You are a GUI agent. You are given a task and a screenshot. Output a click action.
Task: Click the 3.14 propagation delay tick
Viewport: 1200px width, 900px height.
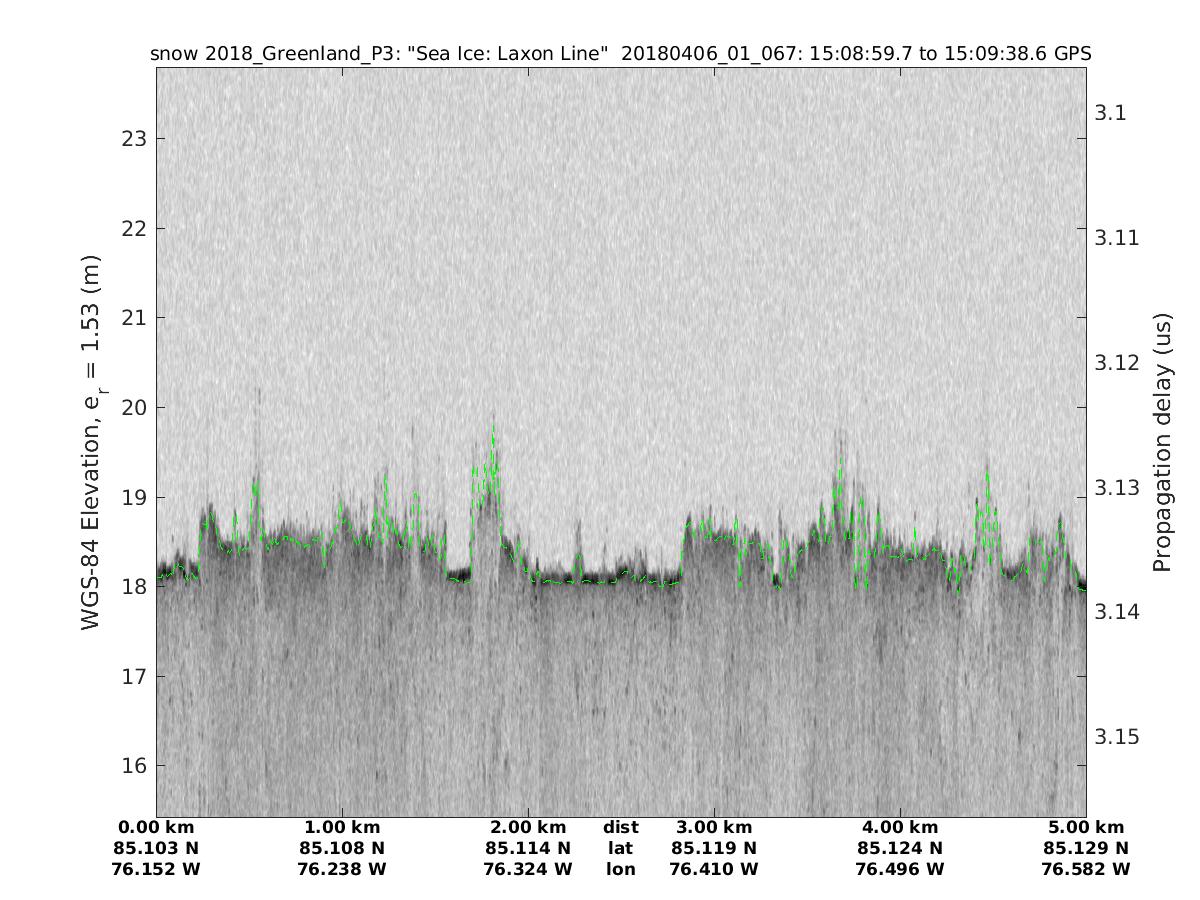tap(1116, 611)
